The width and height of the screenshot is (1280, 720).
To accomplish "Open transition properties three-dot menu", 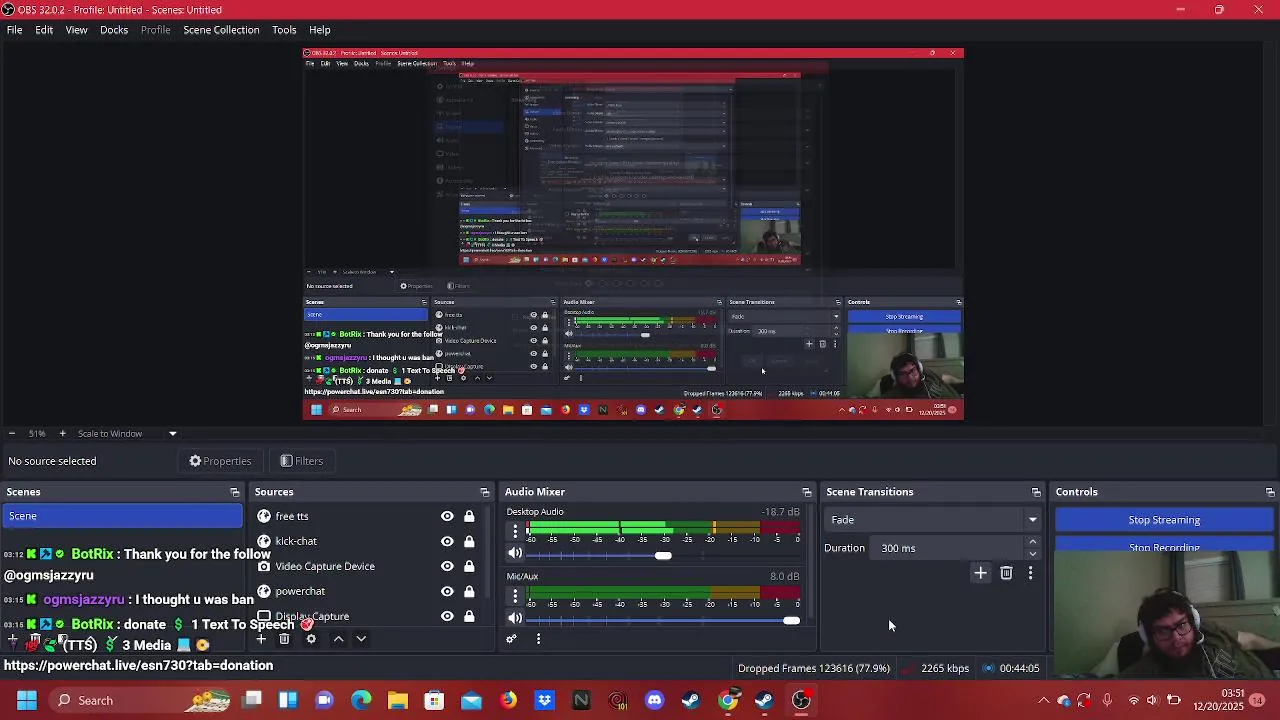I will [x=1031, y=573].
